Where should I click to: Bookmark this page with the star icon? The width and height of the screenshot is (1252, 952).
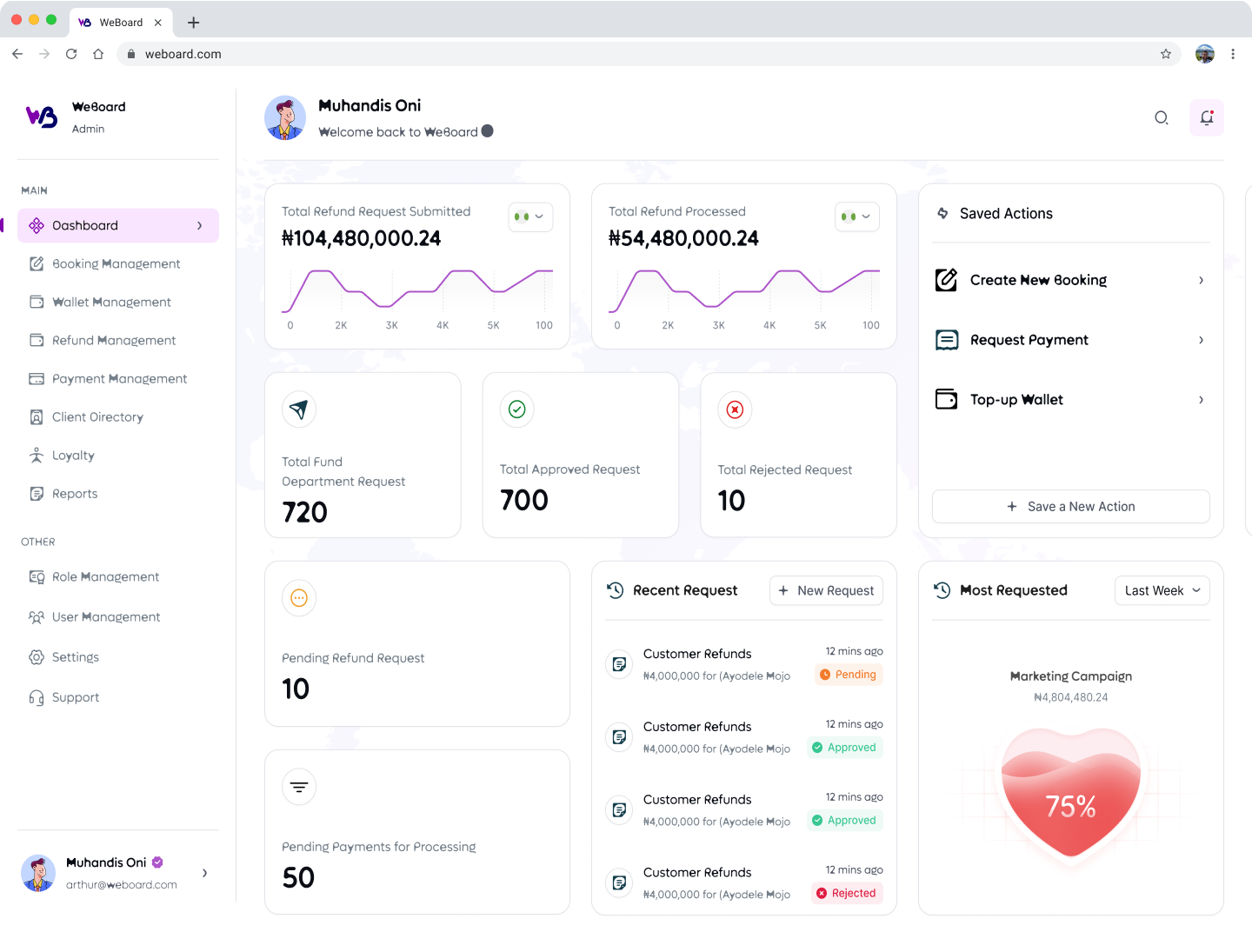coord(1166,54)
